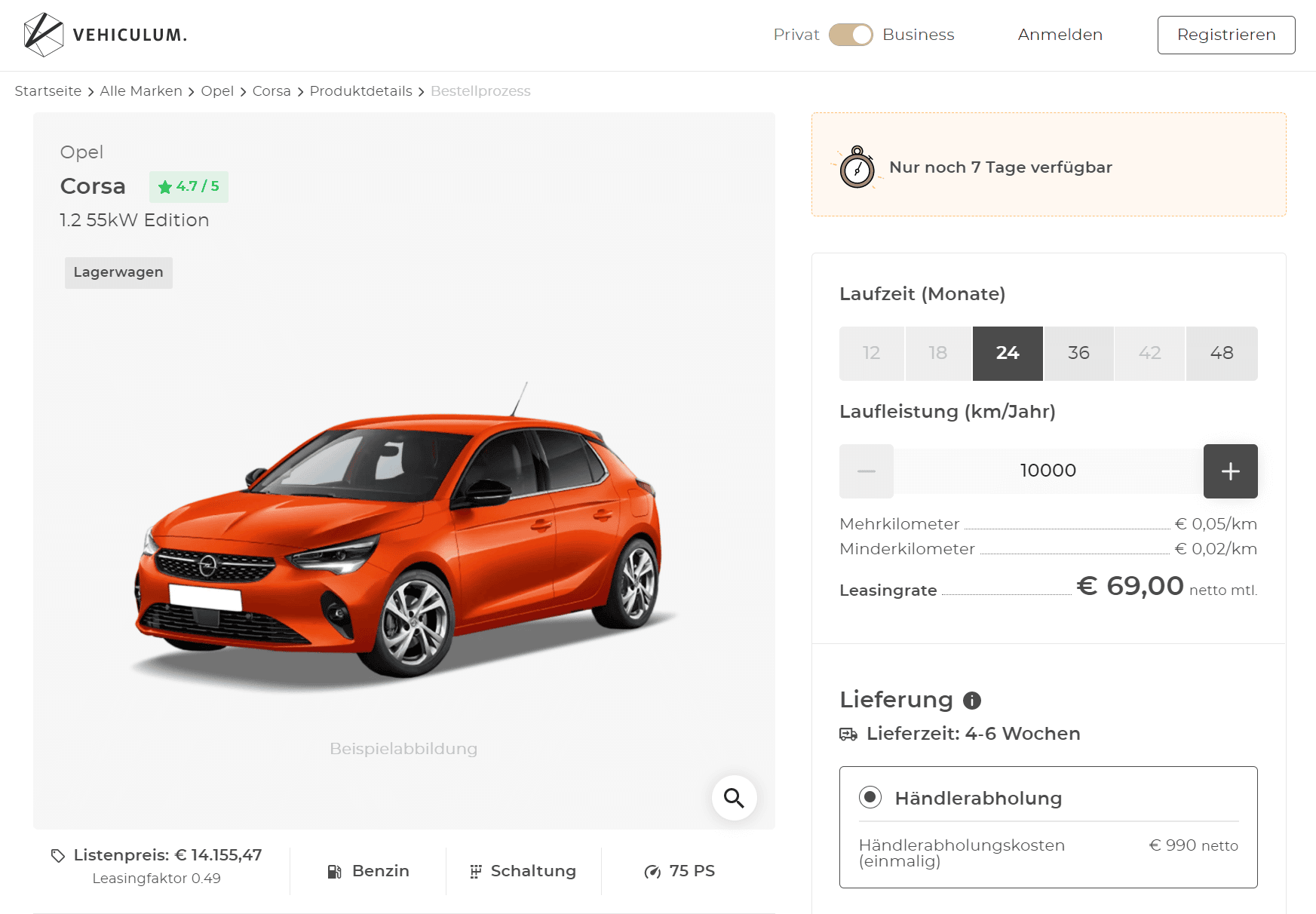Select 42 months duration
Image resolution: width=1316 pixels, height=914 pixels.
1149,353
